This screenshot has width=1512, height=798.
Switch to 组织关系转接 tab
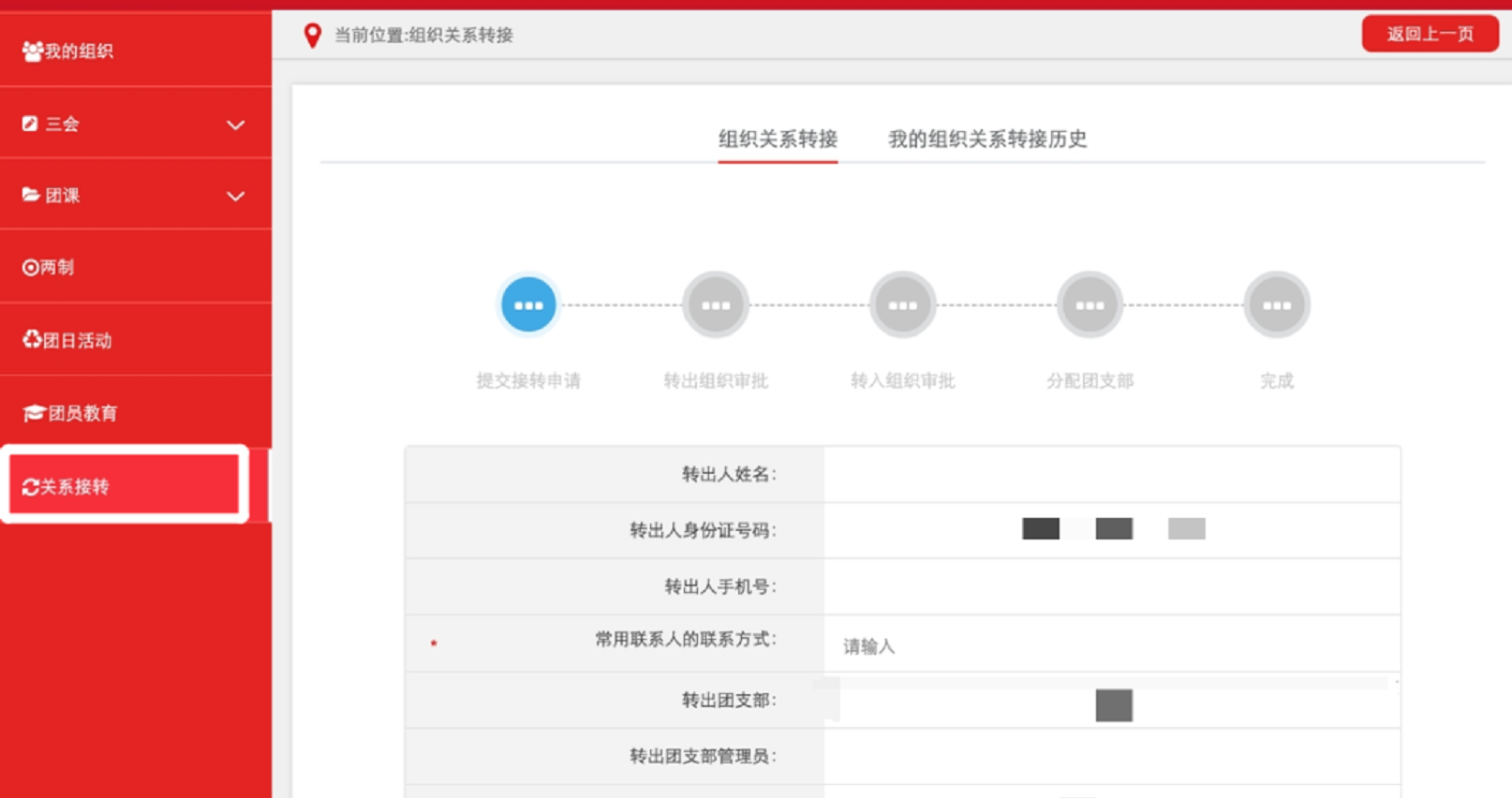pyautogui.click(x=778, y=140)
